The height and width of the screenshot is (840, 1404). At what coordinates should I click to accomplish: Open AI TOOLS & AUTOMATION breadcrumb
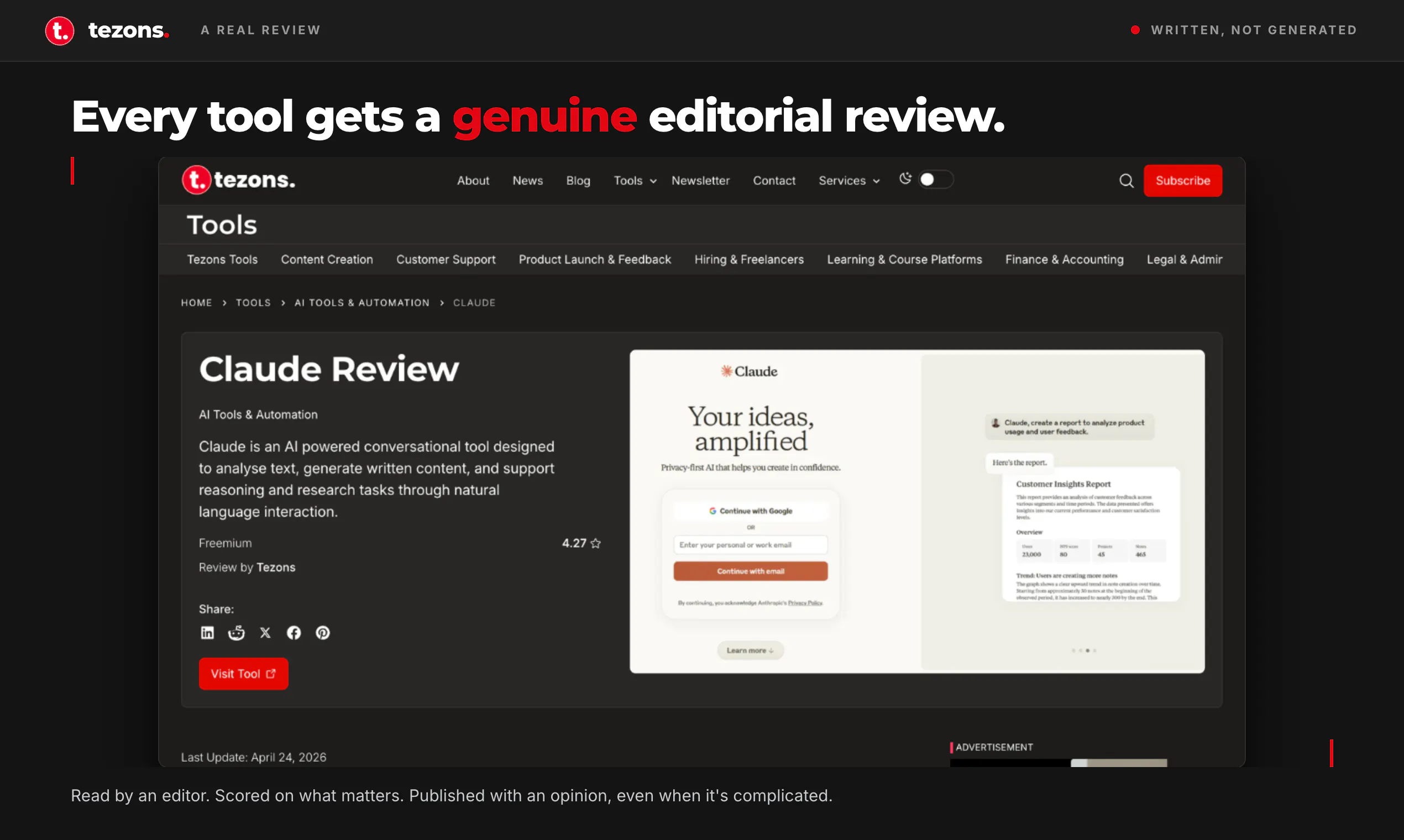362,303
